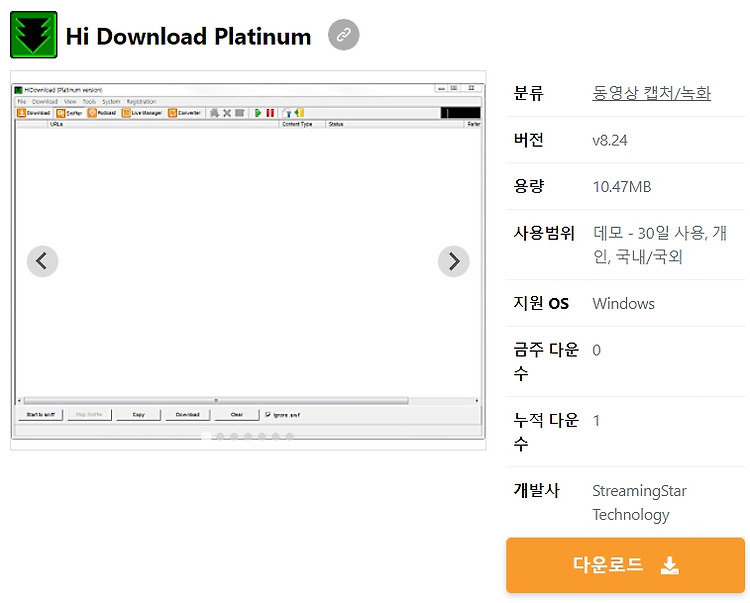The height and width of the screenshot is (603, 750).
Task: Launch Converter toolbar icon in HiDownload window
Action: click(185, 113)
